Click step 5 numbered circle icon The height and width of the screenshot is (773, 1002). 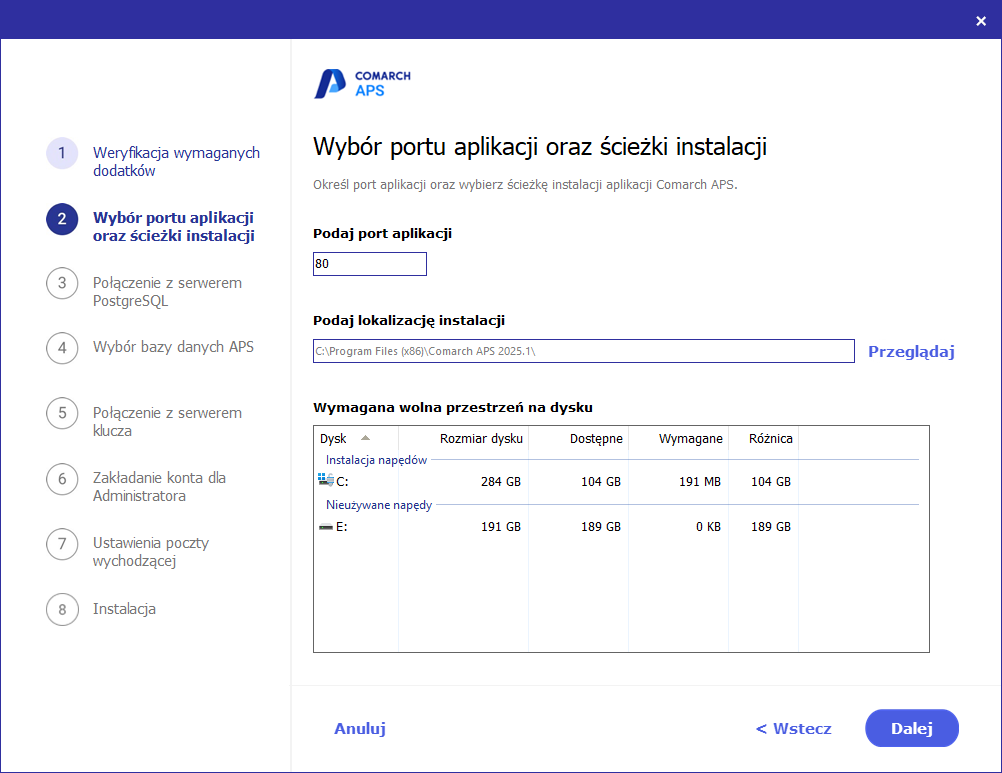click(61, 414)
